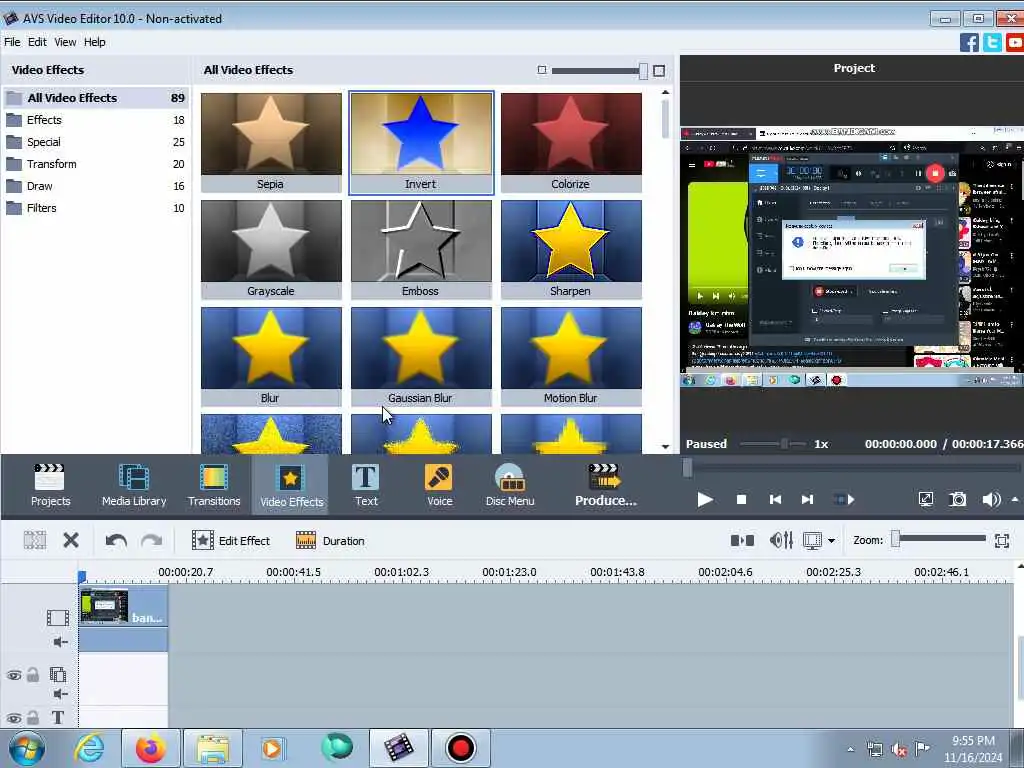This screenshot has width=1024, height=768.
Task: Click the small thumbnails size icon
Action: click(x=541, y=70)
